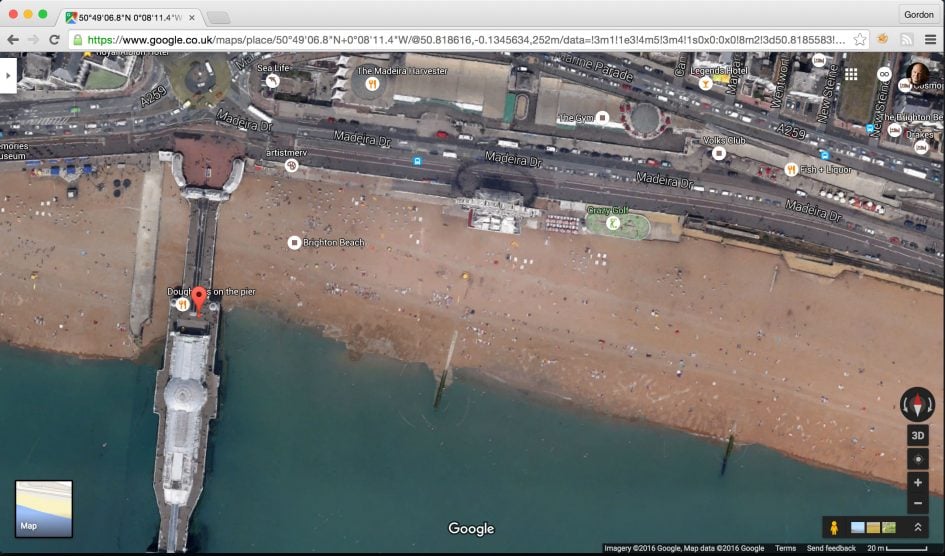Open the Google account avatar photo

pyautogui.click(x=917, y=74)
